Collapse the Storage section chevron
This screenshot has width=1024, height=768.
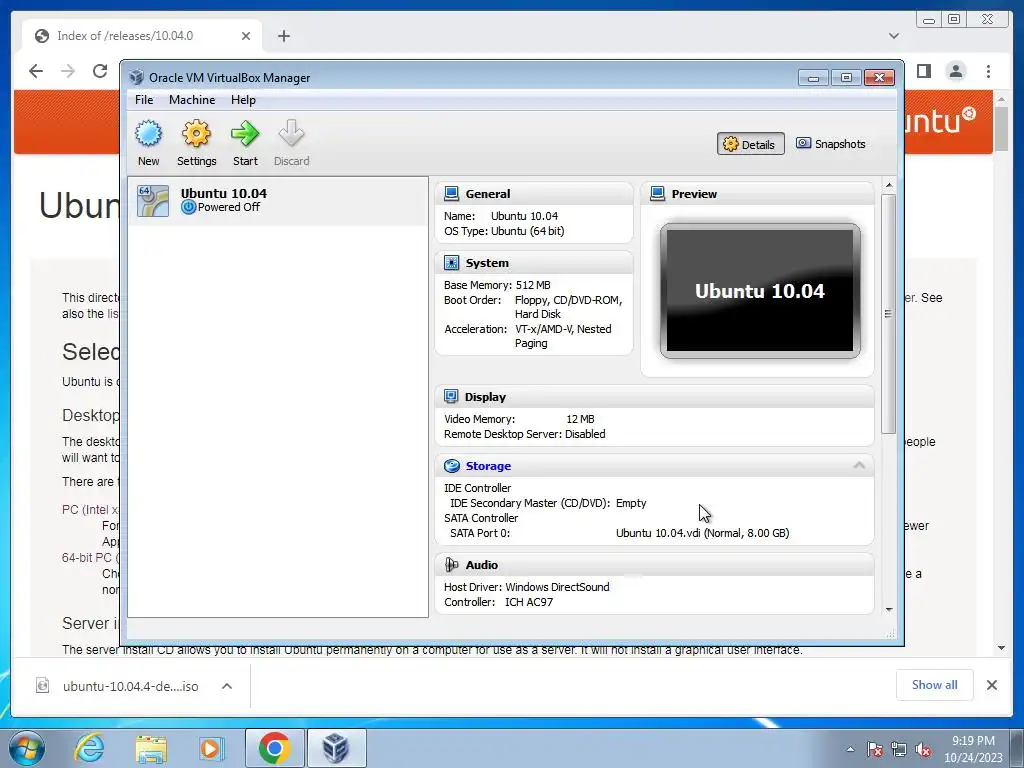pyautogui.click(x=859, y=466)
